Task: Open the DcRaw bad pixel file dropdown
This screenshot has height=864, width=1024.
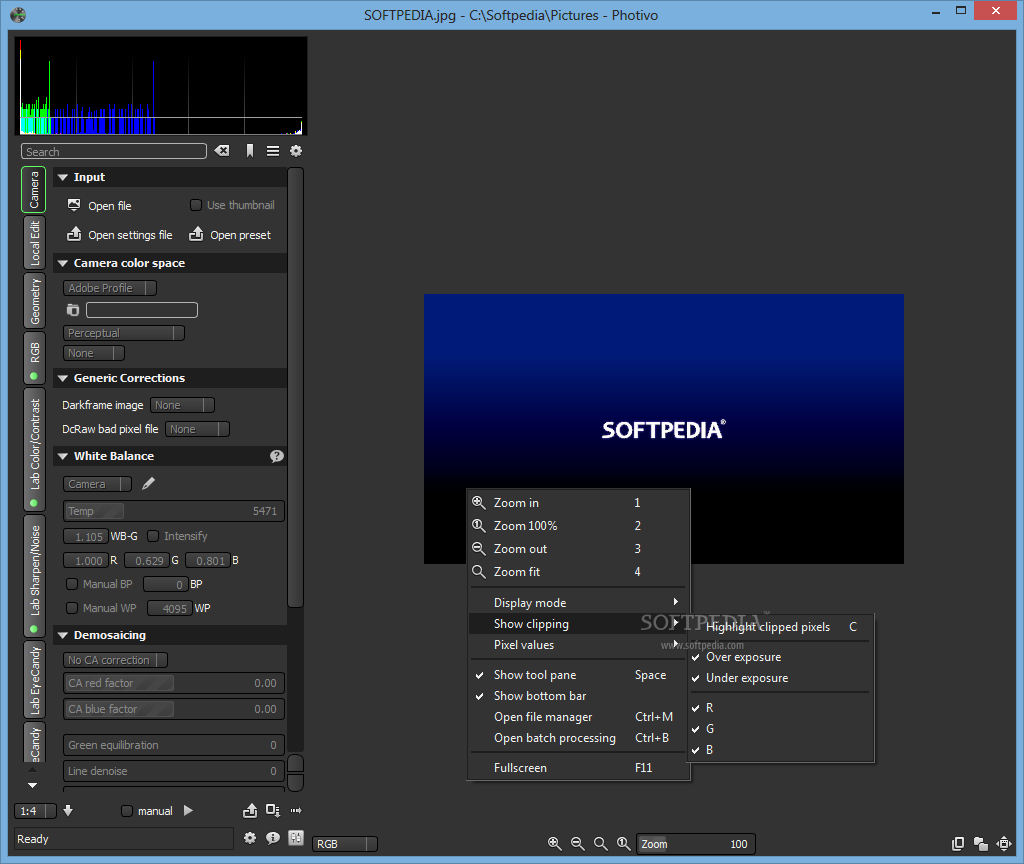Action: point(197,429)
